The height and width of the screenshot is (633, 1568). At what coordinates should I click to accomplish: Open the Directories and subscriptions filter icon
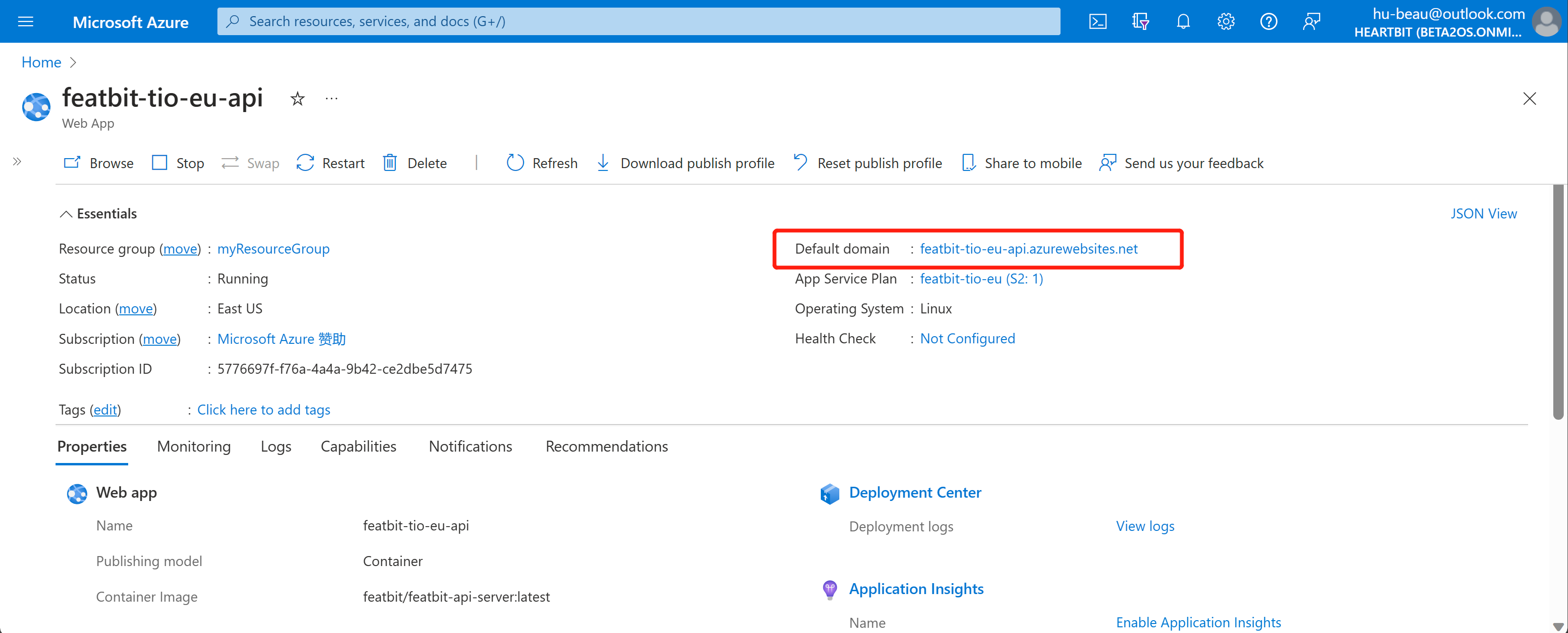(x=1140, y=22)
